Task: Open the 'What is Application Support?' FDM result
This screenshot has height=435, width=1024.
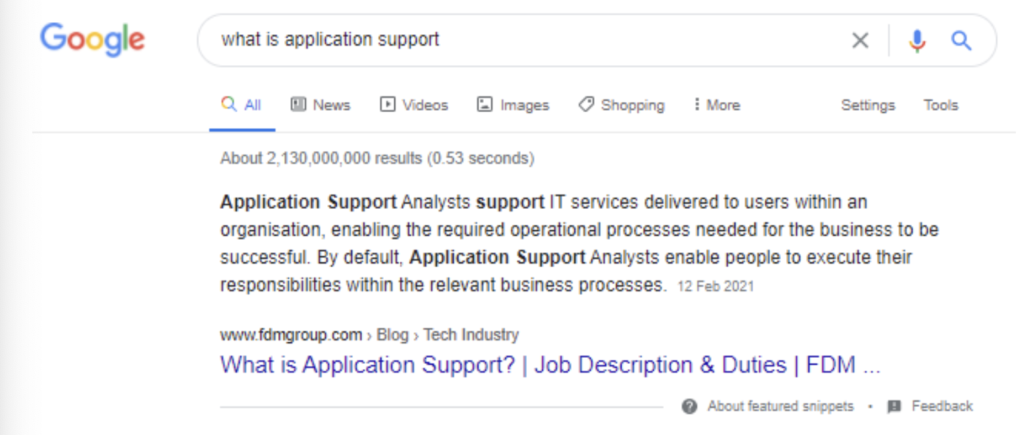Action: coord(549,365)
